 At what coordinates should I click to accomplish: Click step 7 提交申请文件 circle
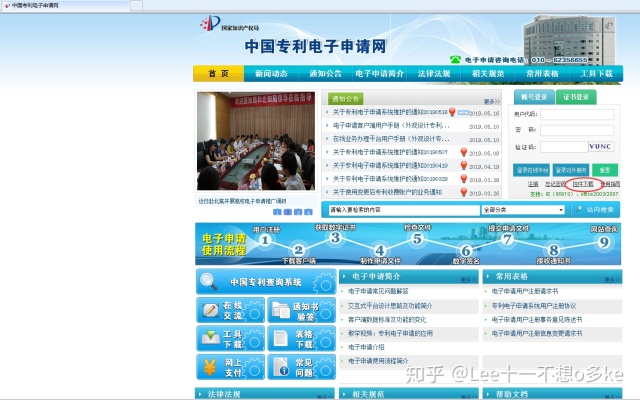pyautogui.click(x=507, y=239)
